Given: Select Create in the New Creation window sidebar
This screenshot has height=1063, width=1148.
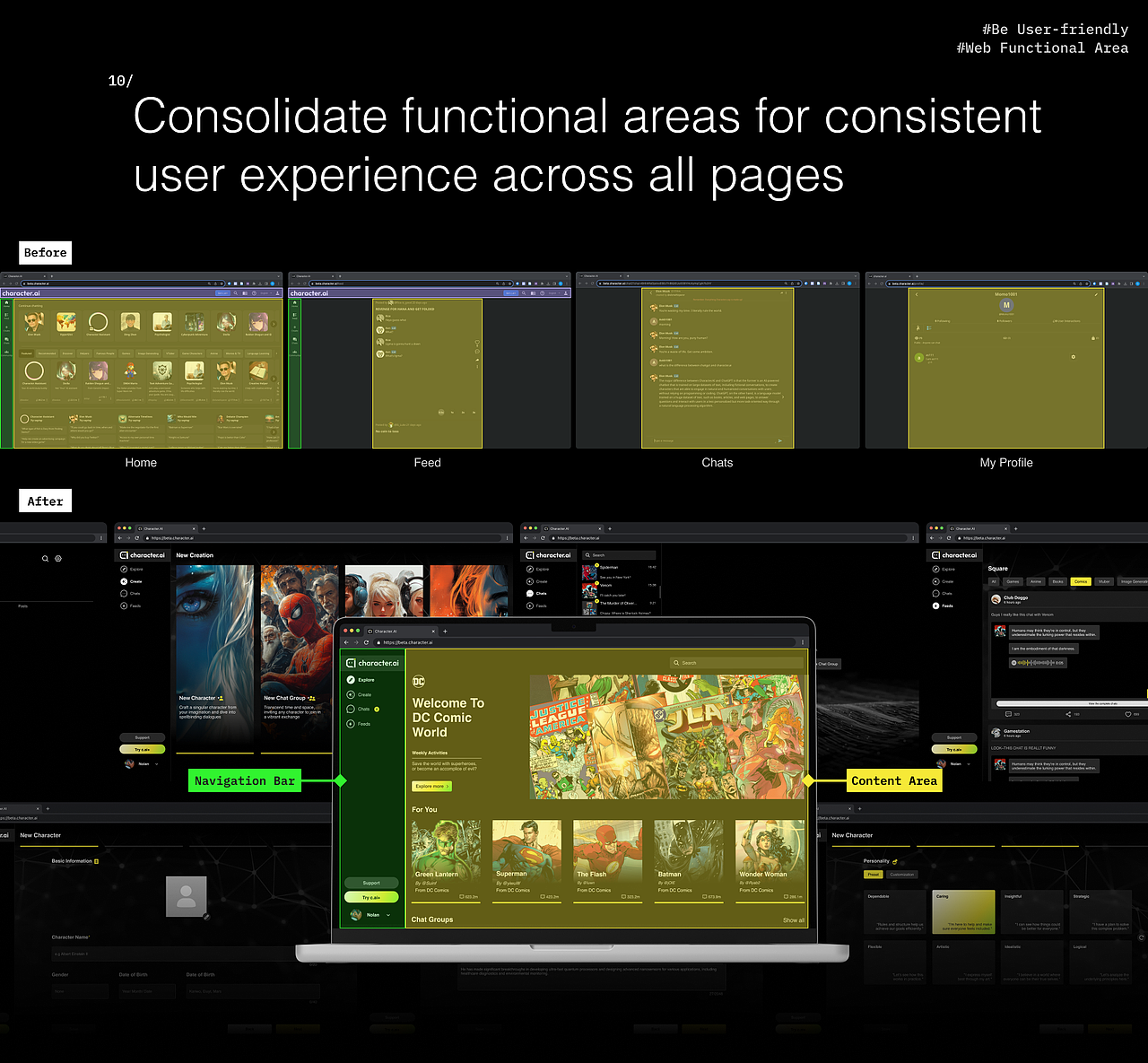Looking at the screenshot, I should tap(132, 581).
